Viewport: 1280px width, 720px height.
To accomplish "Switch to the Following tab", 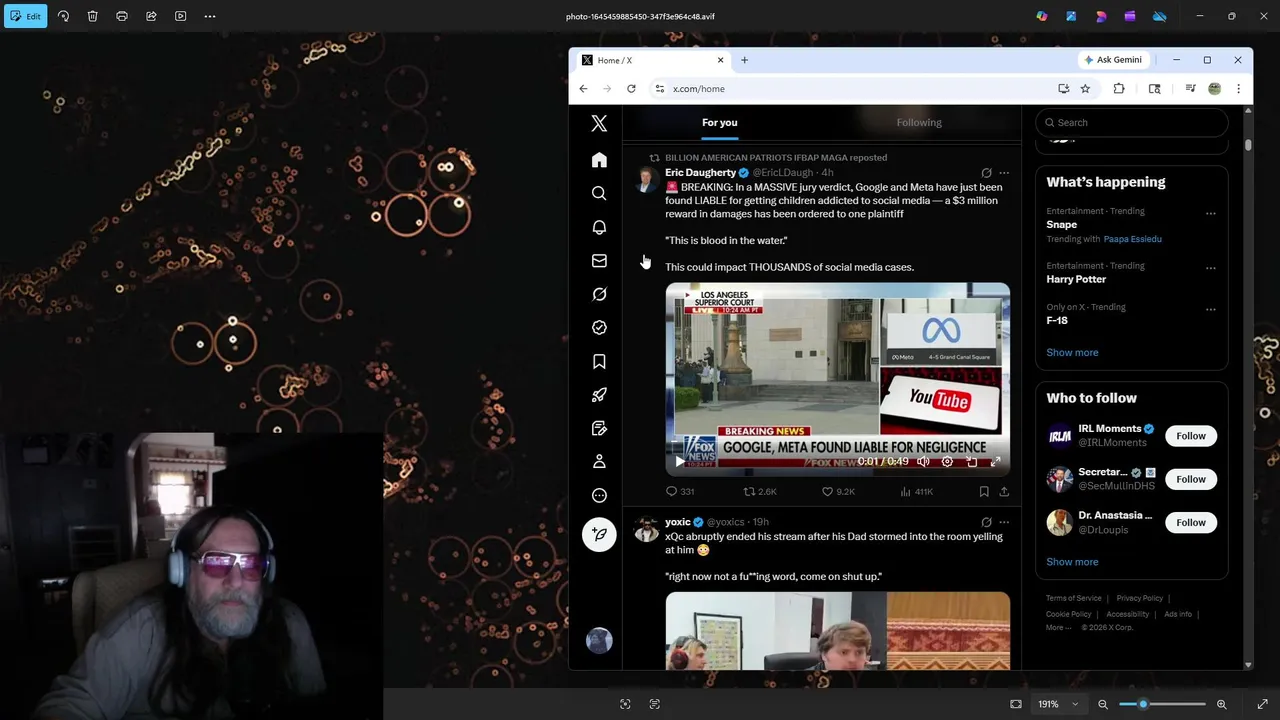I will [x=919, y=122].
